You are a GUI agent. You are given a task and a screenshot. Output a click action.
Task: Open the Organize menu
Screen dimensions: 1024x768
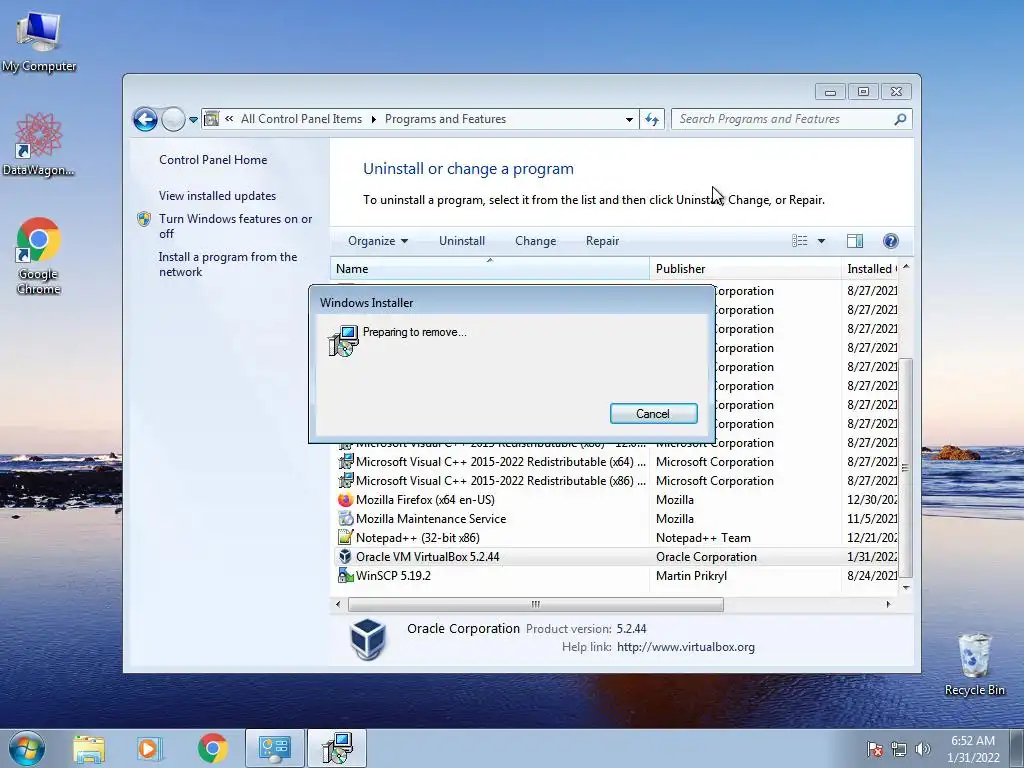coord(377,241)
